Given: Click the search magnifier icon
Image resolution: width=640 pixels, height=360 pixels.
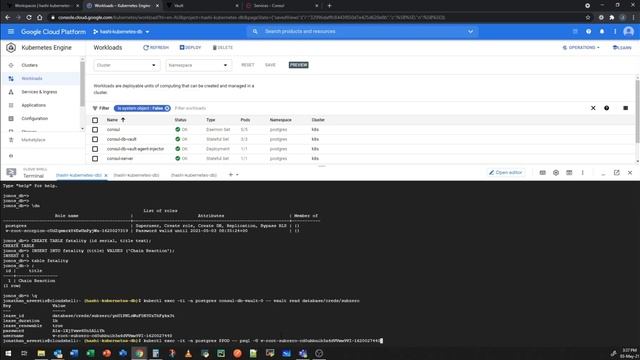Looking at the screenshot, I should click(255, 31).
